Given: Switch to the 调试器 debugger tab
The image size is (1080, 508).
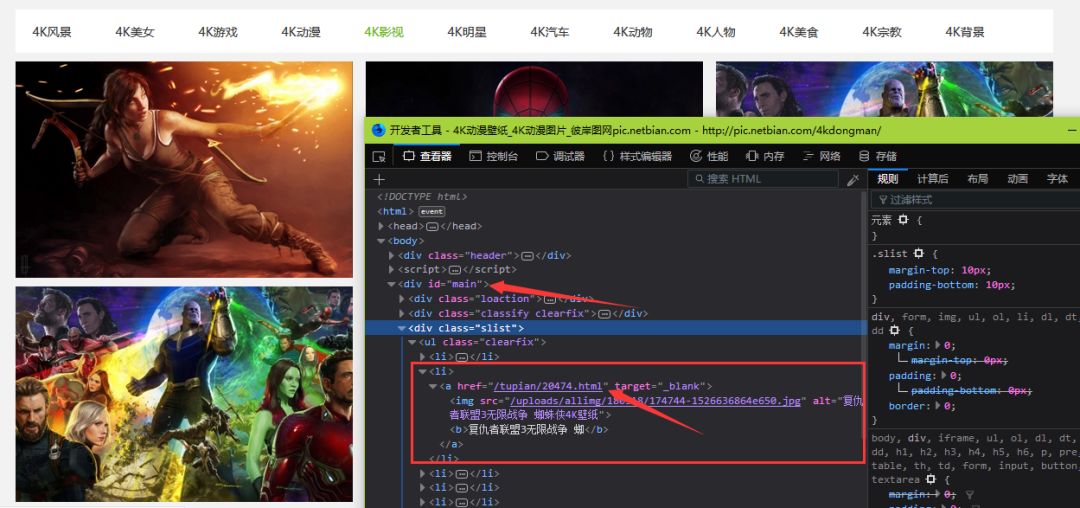Looking at the screenshot, I should [x=561, y=156].
